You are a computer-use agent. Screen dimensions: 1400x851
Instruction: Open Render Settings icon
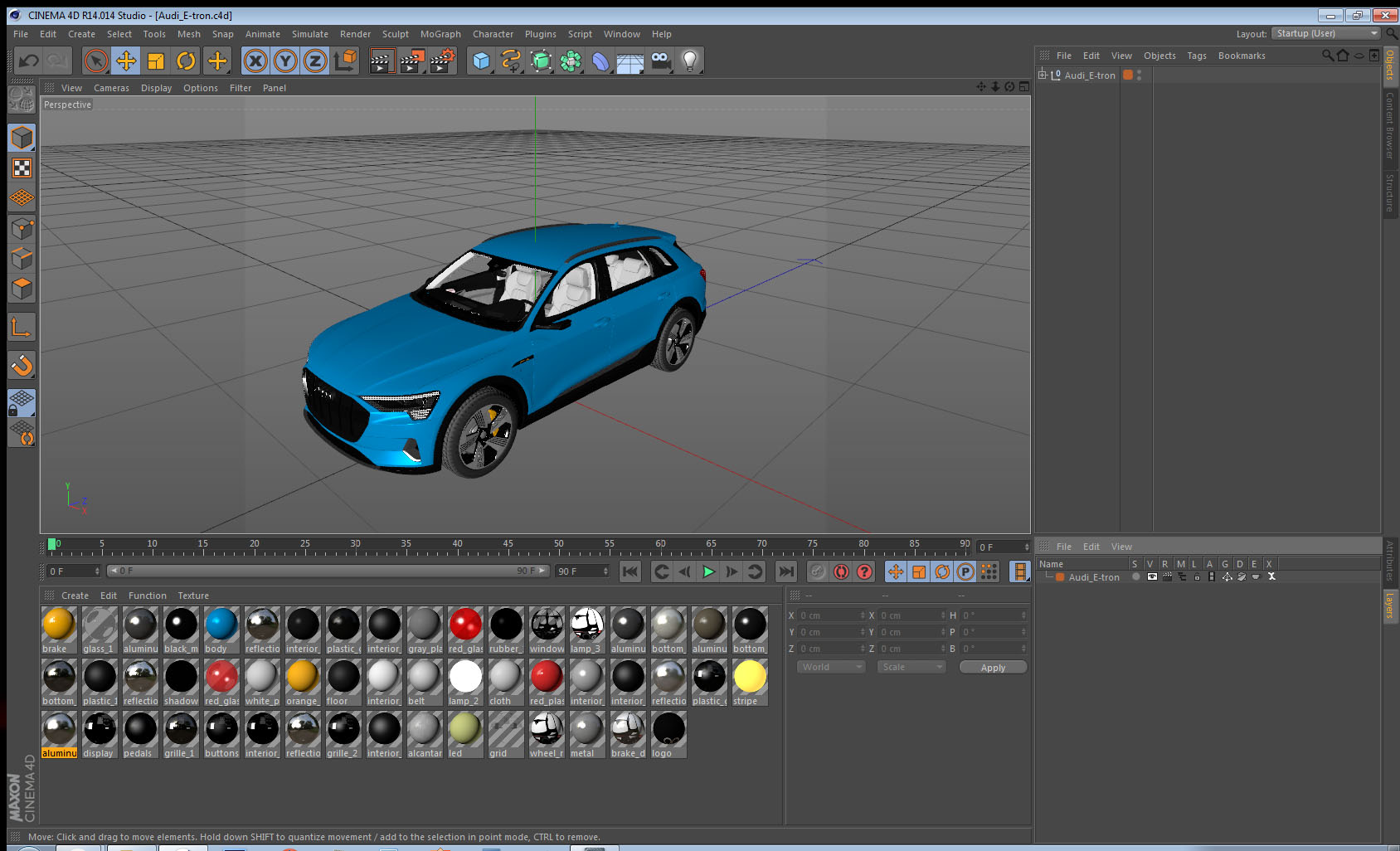[x=442, y=61]
